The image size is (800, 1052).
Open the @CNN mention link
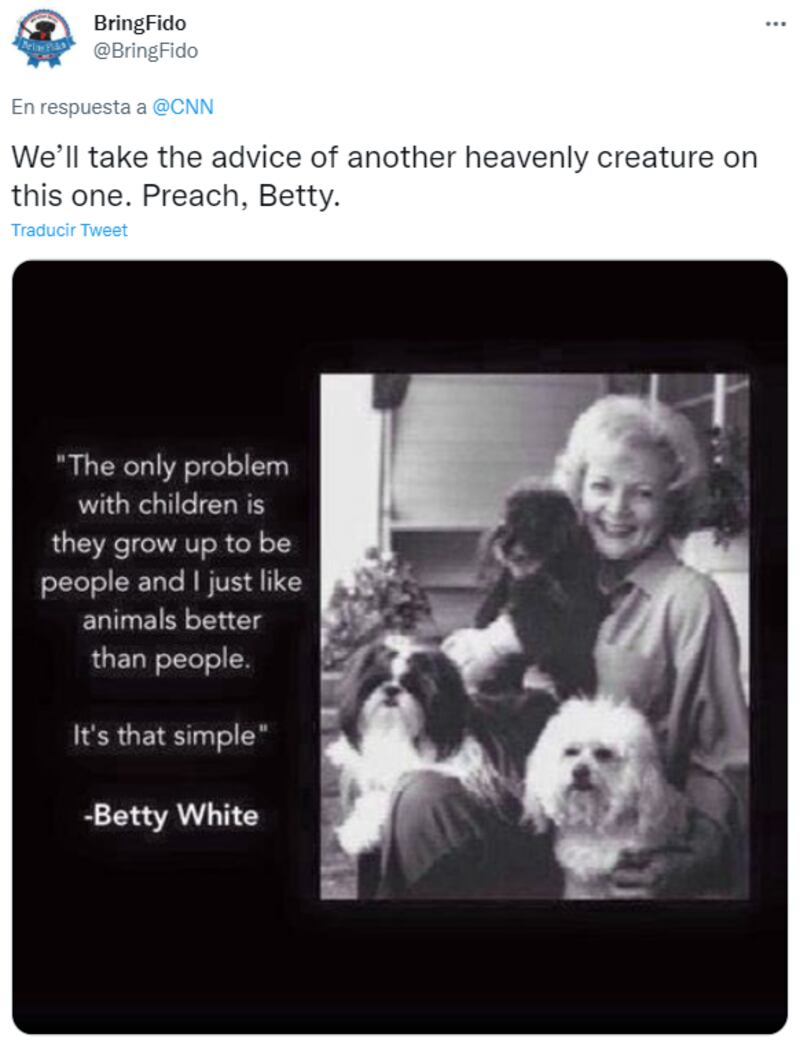pos(183,107)
